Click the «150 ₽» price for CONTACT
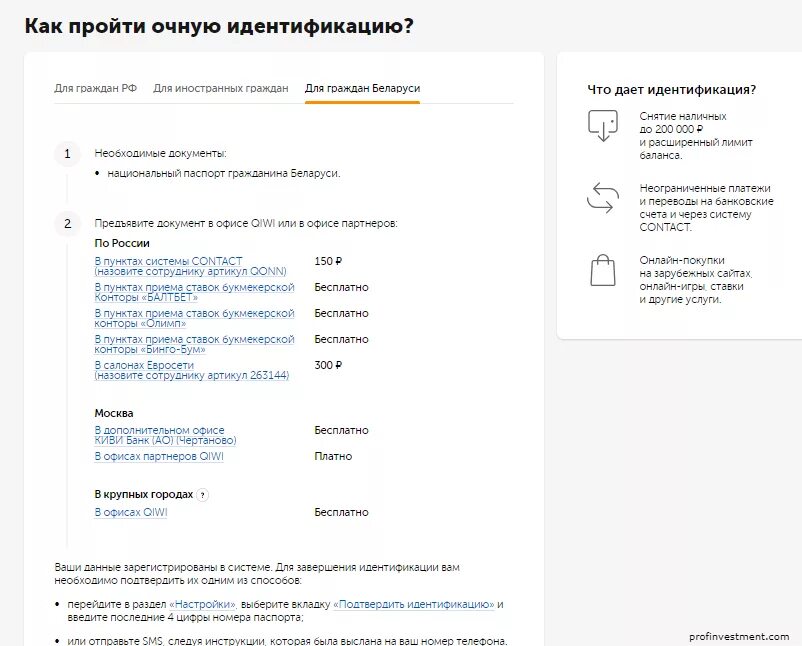Screen dimensions: 802x646 [328, 261]
